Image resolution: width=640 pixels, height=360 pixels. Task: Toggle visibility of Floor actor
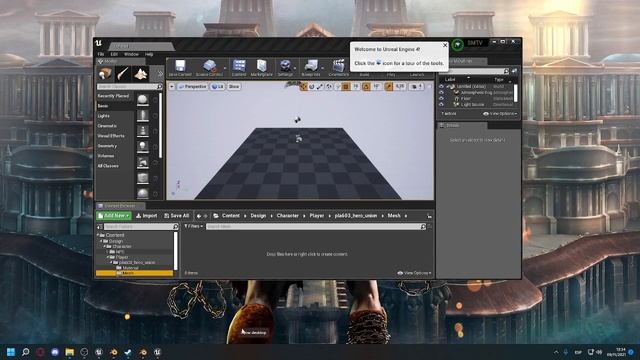click(441, 99)
